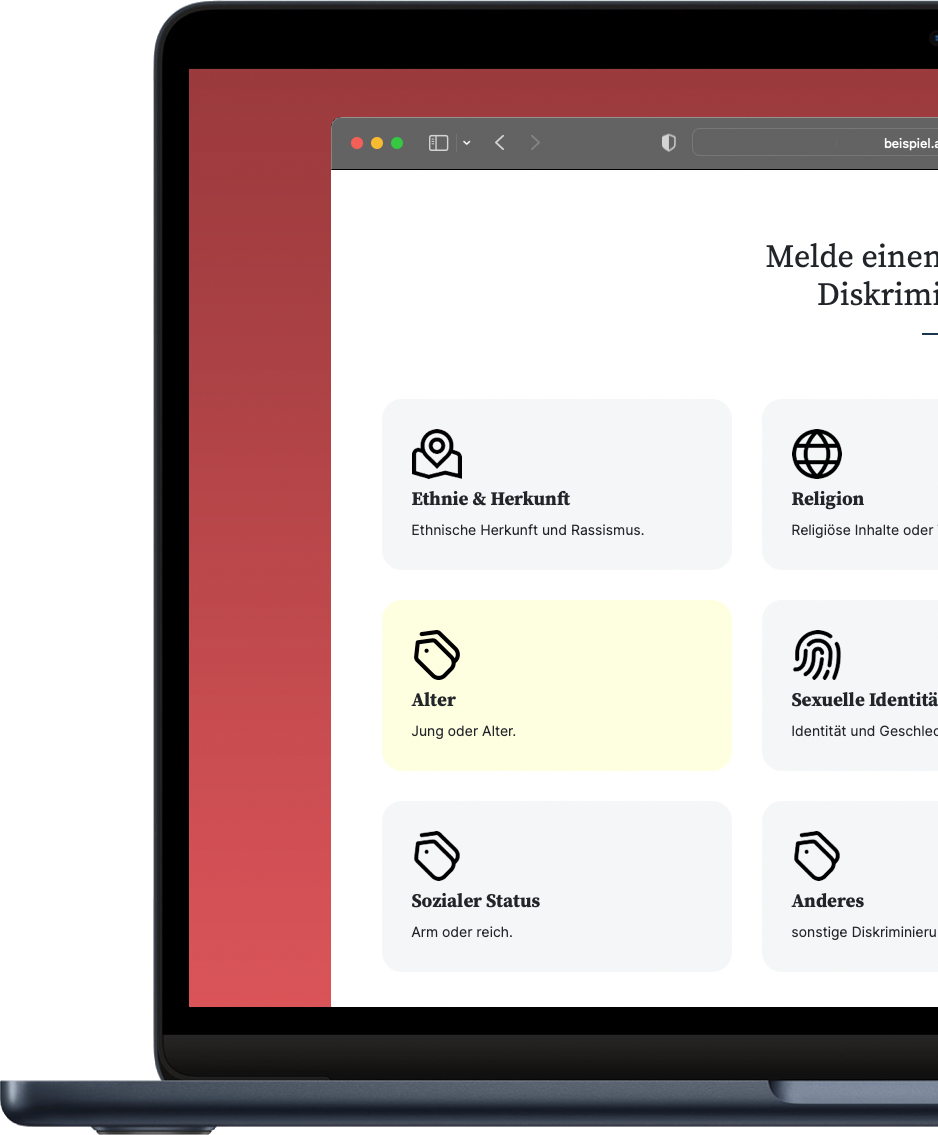Go back with the browser back arrow

500,143
